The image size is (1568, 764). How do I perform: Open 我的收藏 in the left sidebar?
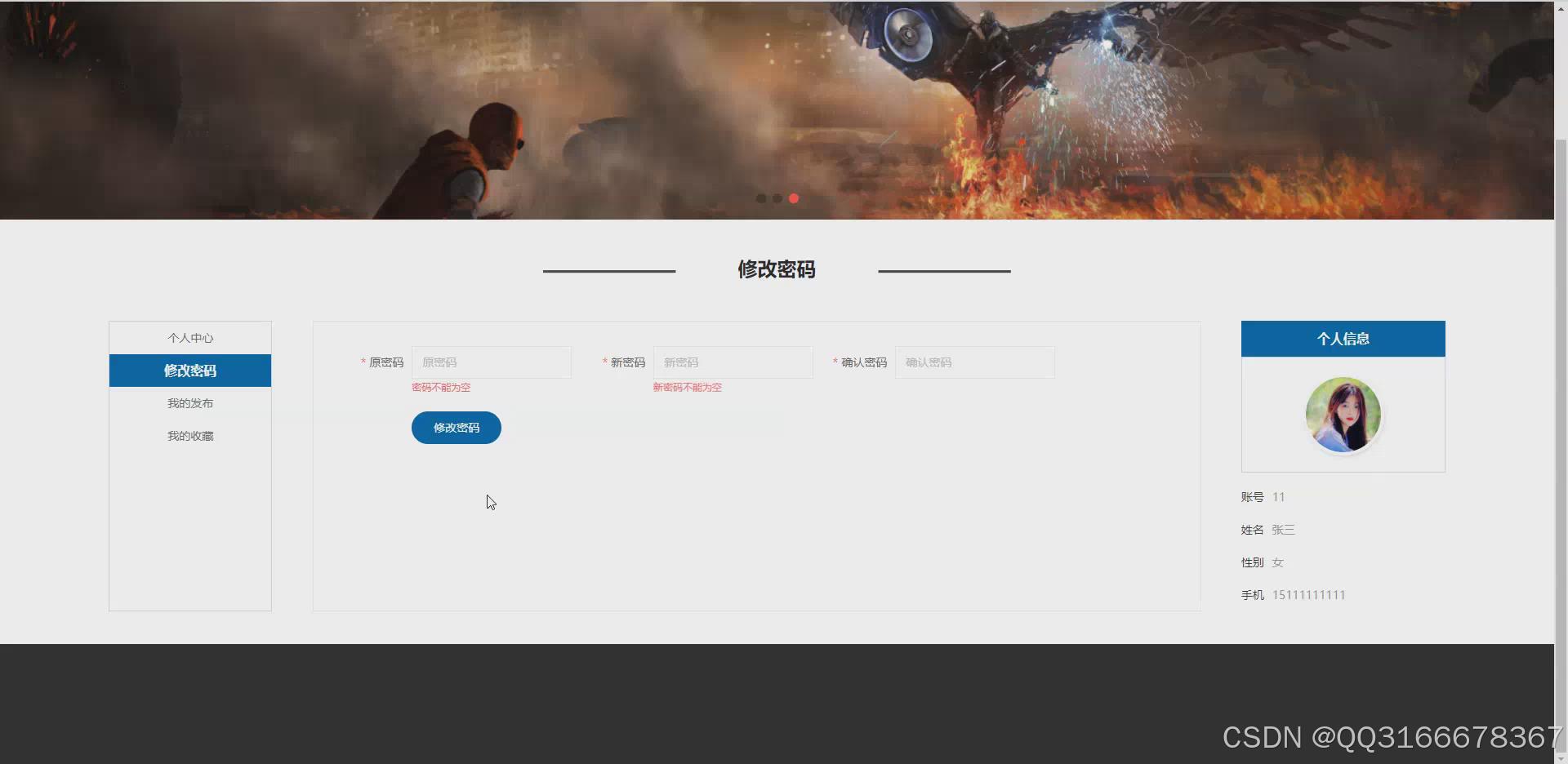(x=190, y=436)
